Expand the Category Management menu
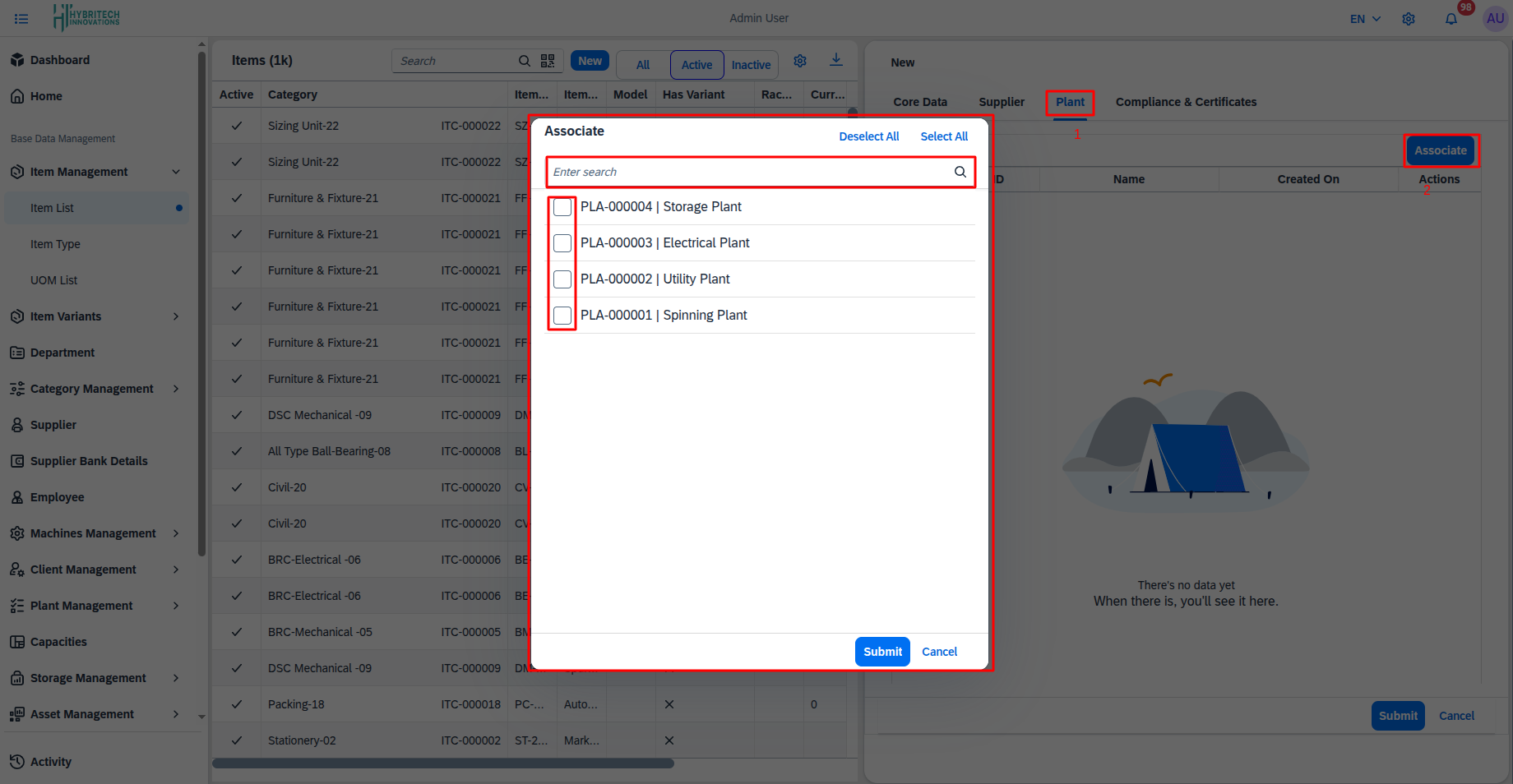This screenshot has height=784, width=1513. 92,389
